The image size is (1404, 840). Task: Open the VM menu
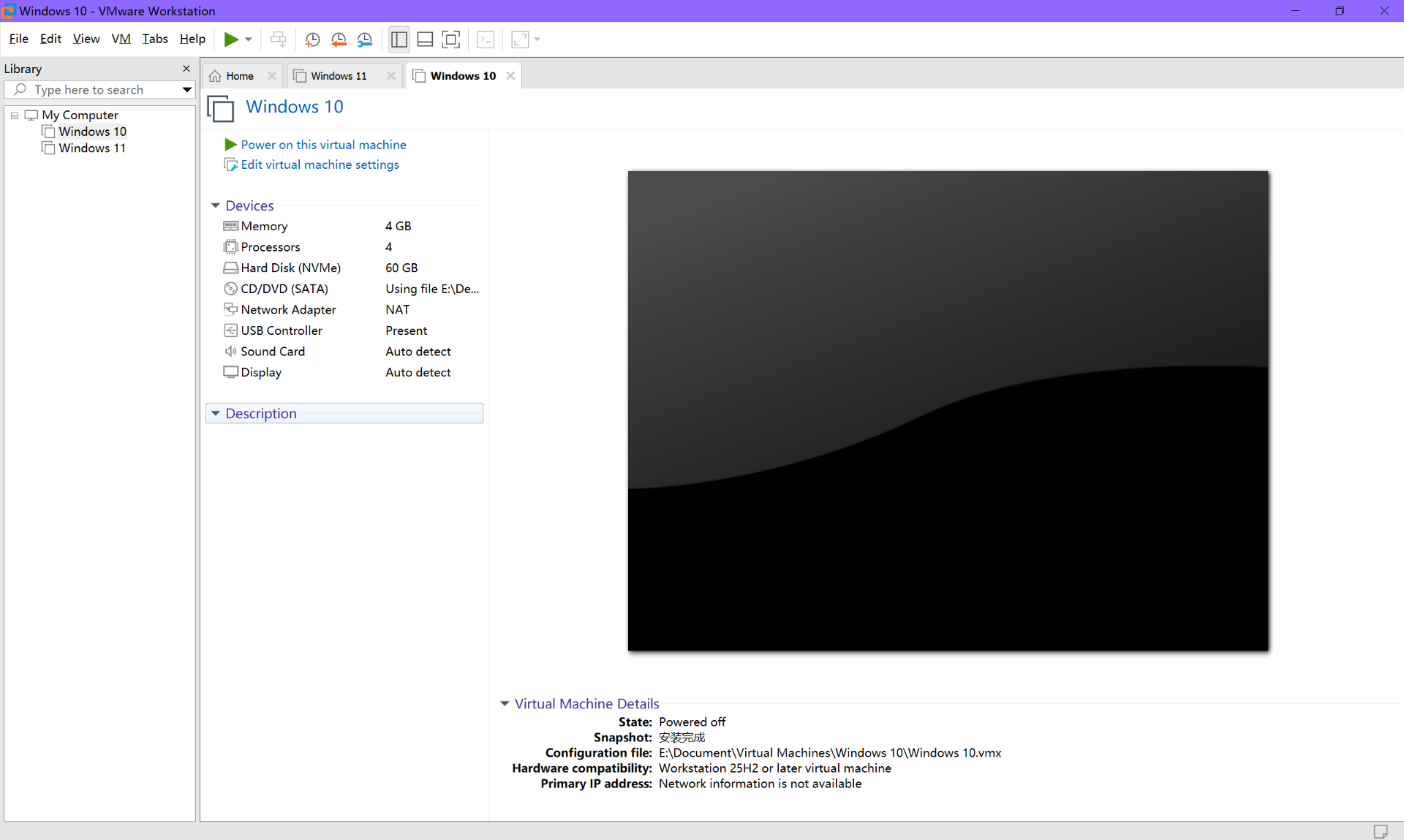(121, 39)
